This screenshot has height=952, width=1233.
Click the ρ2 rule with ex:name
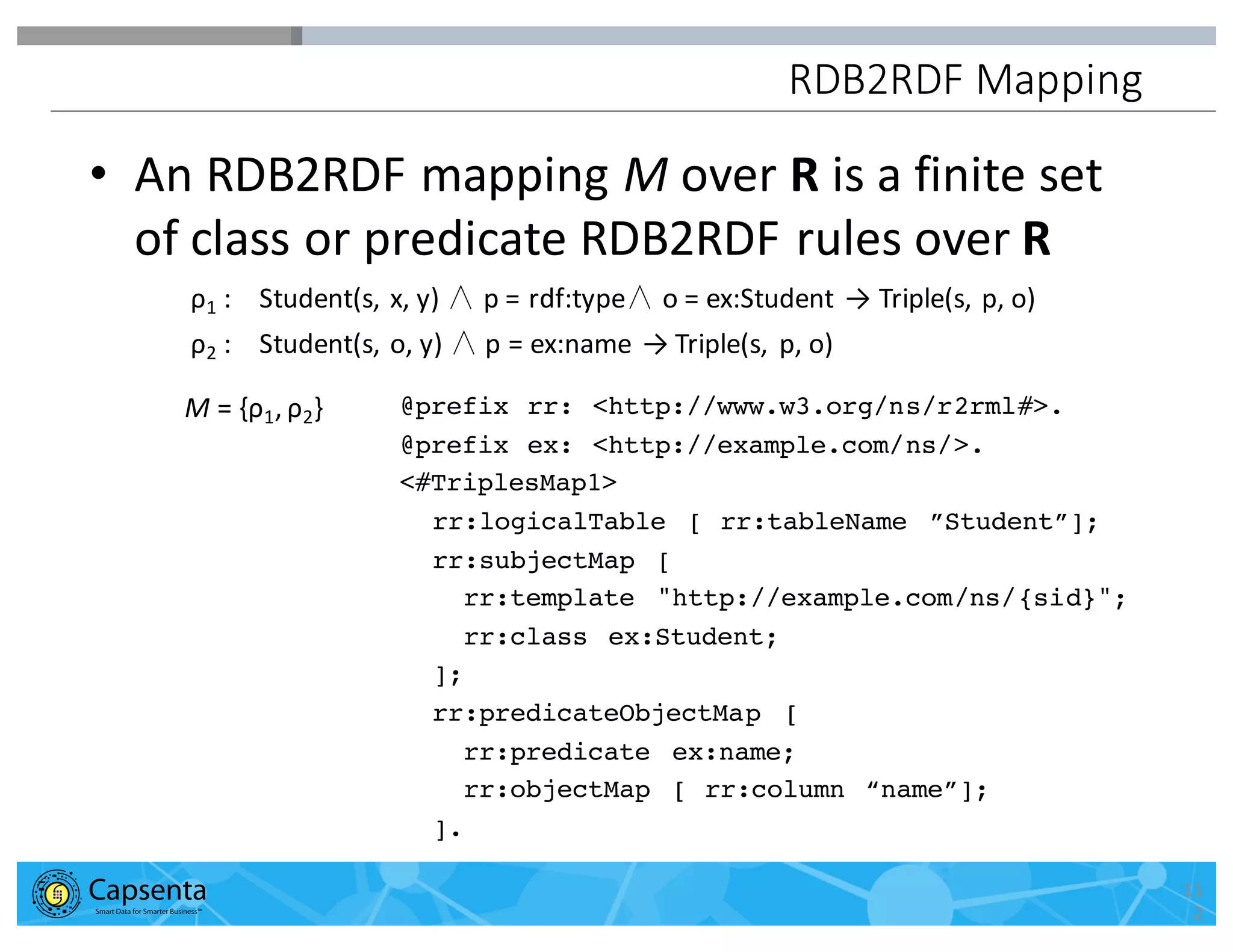(x=512, y=345)
